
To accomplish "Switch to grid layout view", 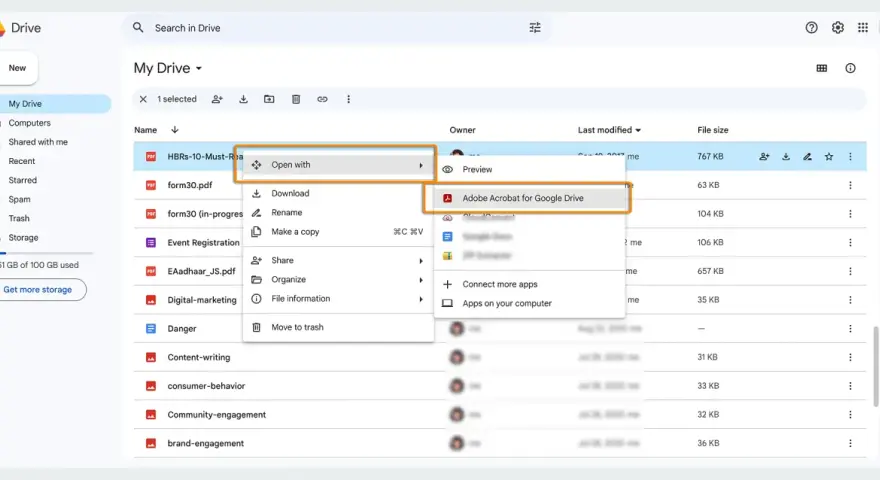I will point(822,68).
